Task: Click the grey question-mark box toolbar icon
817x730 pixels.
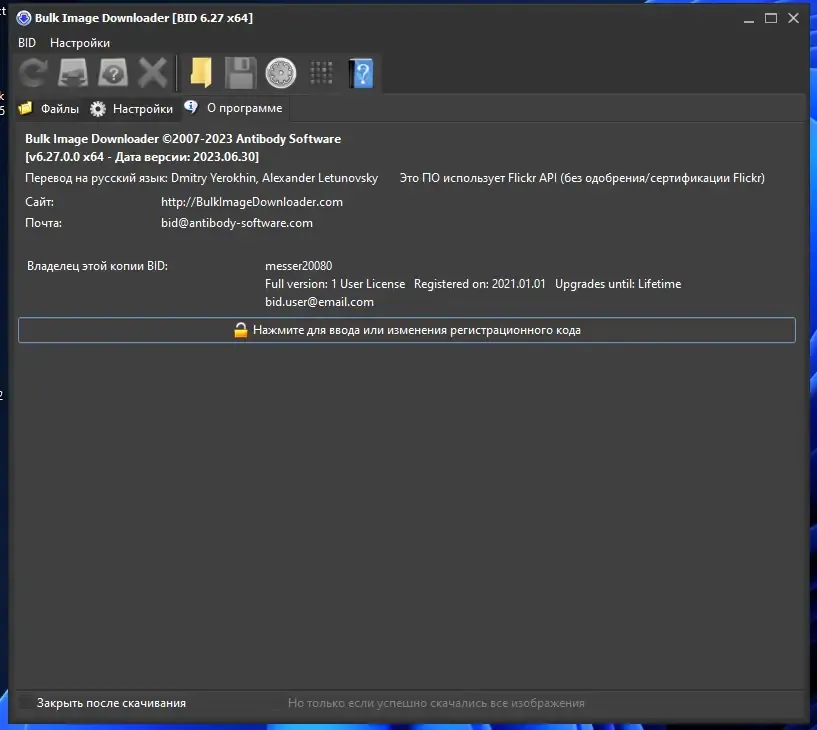Action: coord(113,73)
